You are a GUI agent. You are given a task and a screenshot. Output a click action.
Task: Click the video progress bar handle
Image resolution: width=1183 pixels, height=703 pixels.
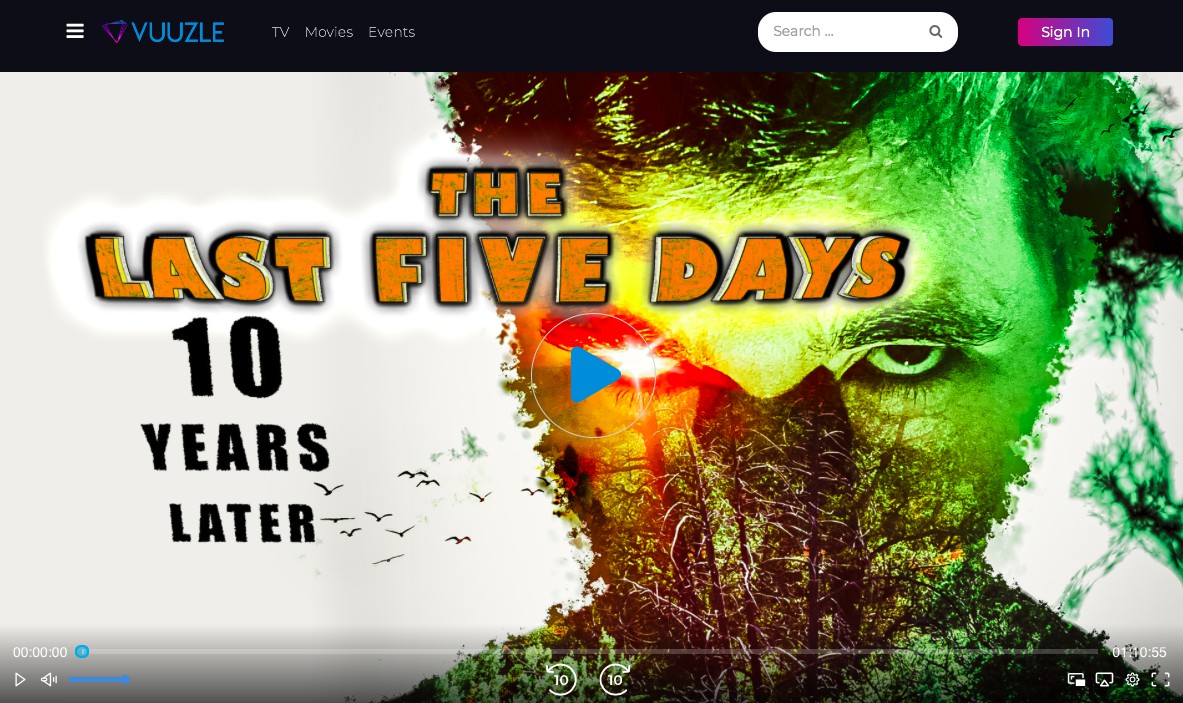[82, 651]
